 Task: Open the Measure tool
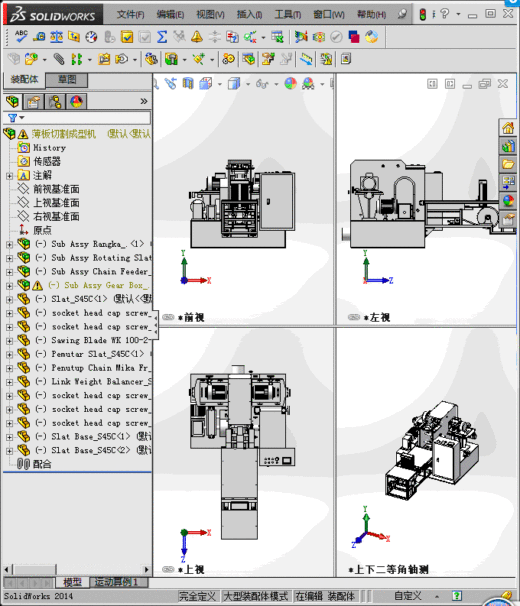(39, 37)
